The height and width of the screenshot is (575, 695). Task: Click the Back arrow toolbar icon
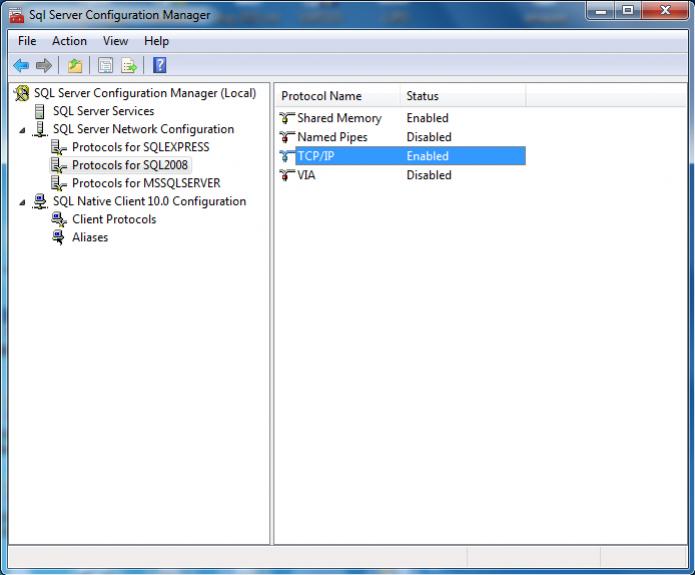pyautogui.click(x=21, y=66)
